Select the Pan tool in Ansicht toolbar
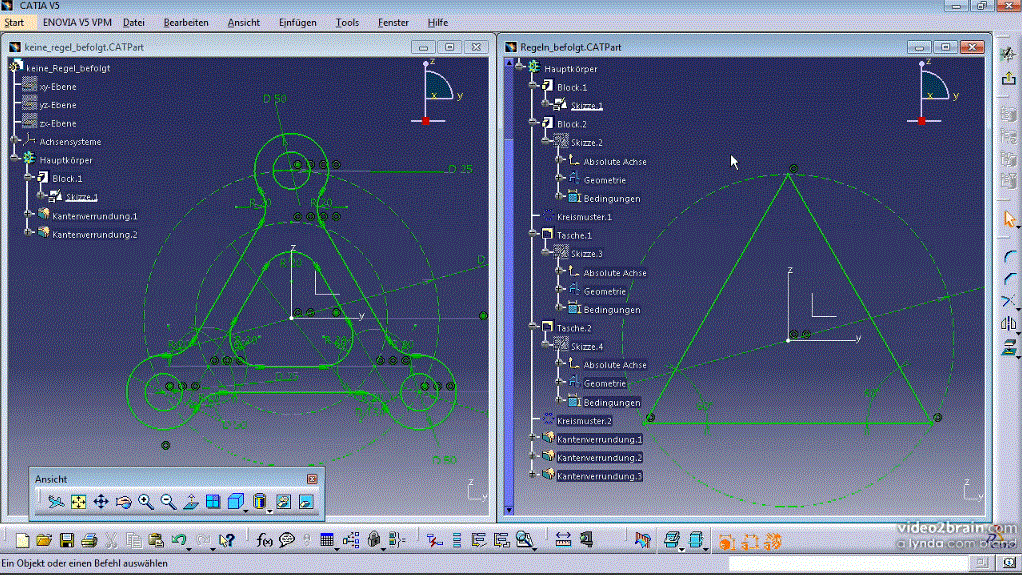This screenshot has height=575, width=1022. [100, 502]
